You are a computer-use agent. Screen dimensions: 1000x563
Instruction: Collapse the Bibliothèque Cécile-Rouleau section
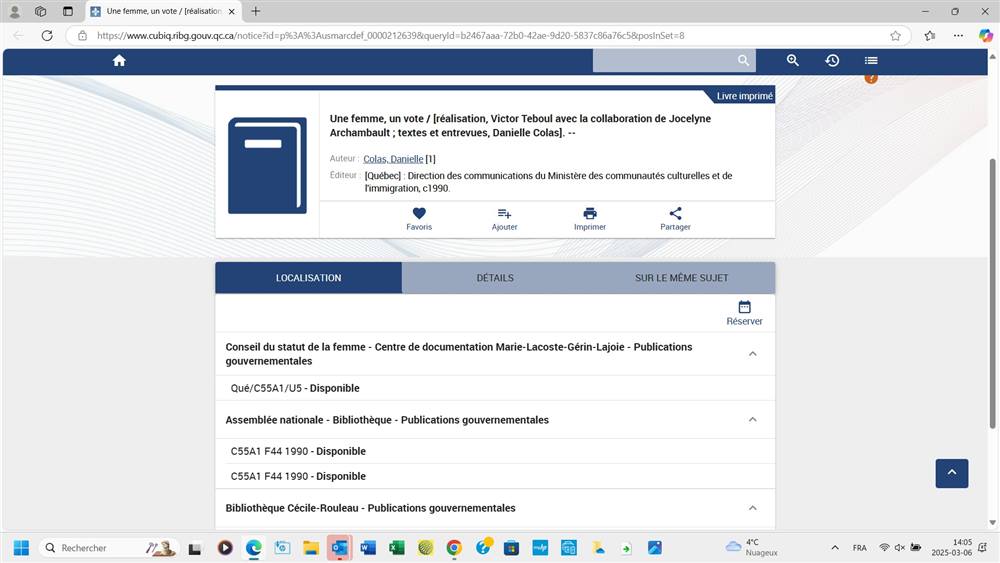point(753,508)
